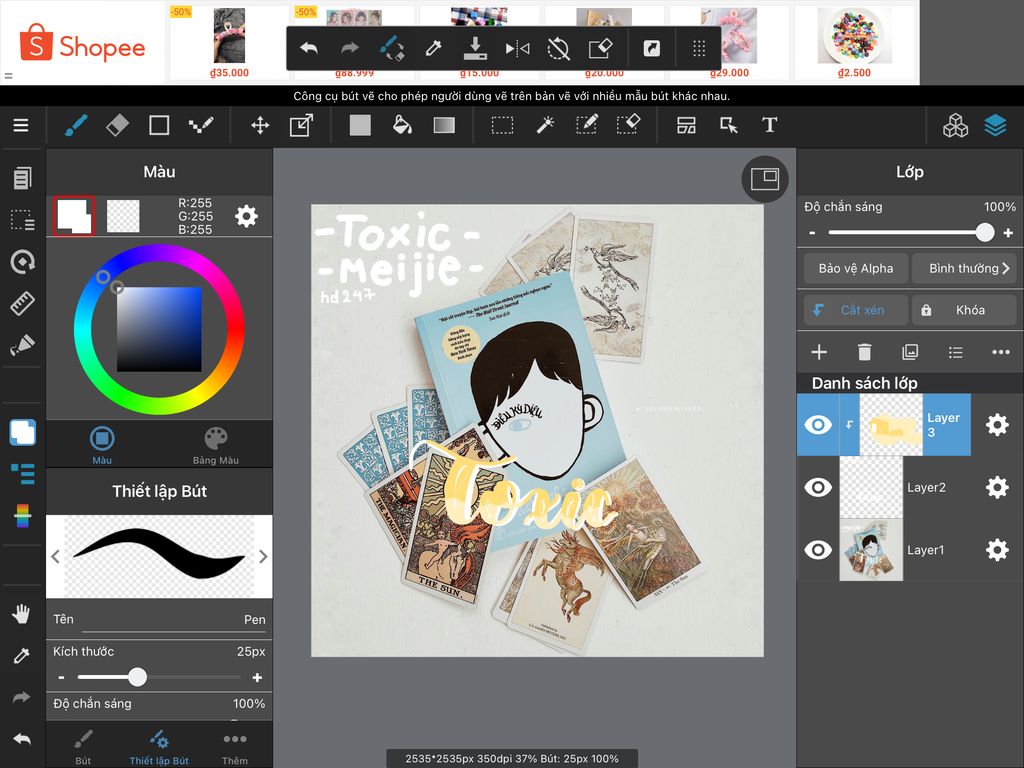Choose the square shape drawing tool
1024x768 pixels.
point(159,125)
